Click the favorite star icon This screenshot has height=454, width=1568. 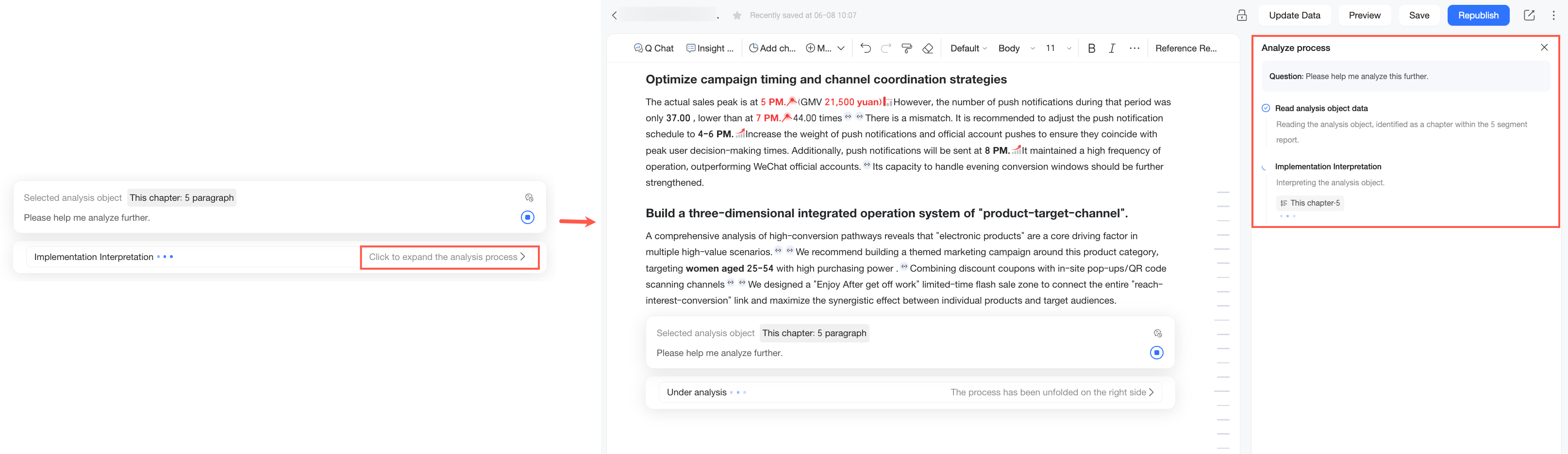pyautogui.click(x=737, y=16)
